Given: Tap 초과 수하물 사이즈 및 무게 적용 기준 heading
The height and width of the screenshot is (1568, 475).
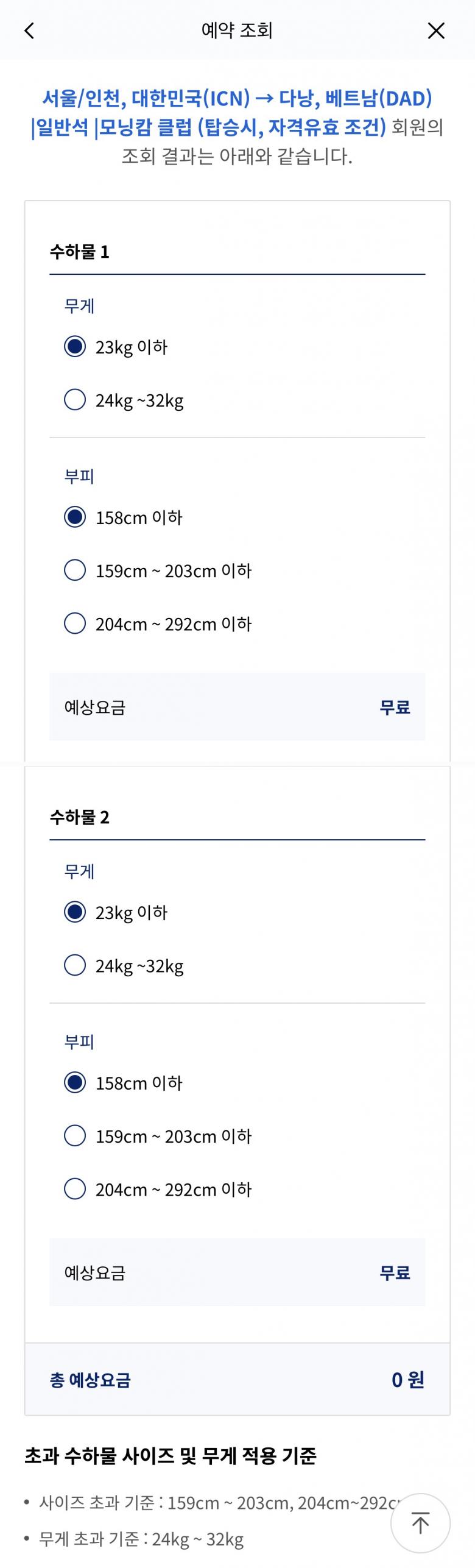Looking at the screenshot, I should pyautogui.click(x=171, y=1456).
